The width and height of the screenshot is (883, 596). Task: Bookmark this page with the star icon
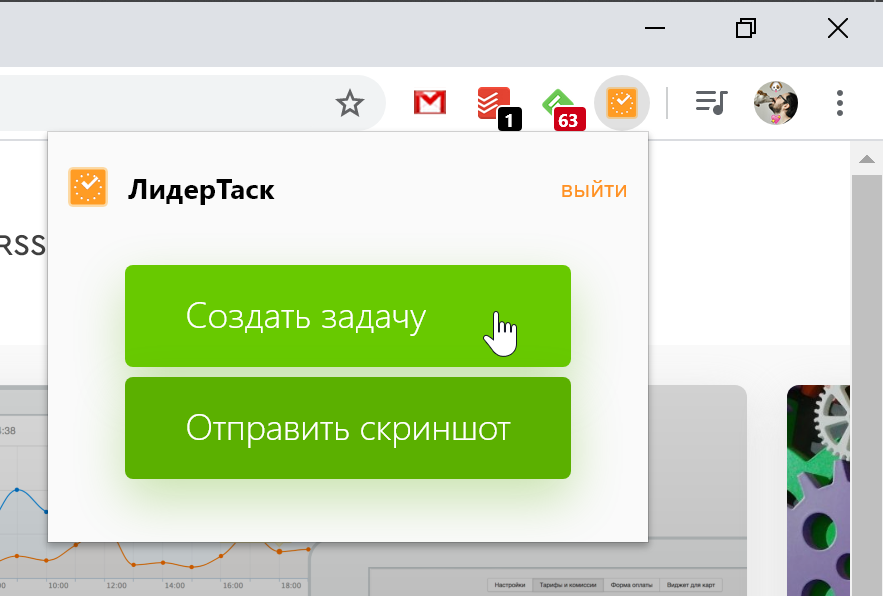click(x=350, y=103)
